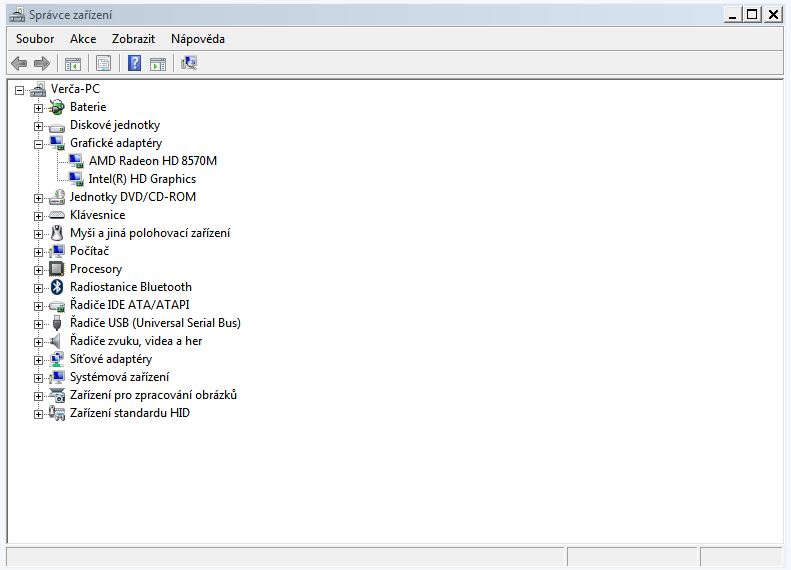
Task: Click the Grafické adaptéry category icon
Action: (x=57, y=143)
